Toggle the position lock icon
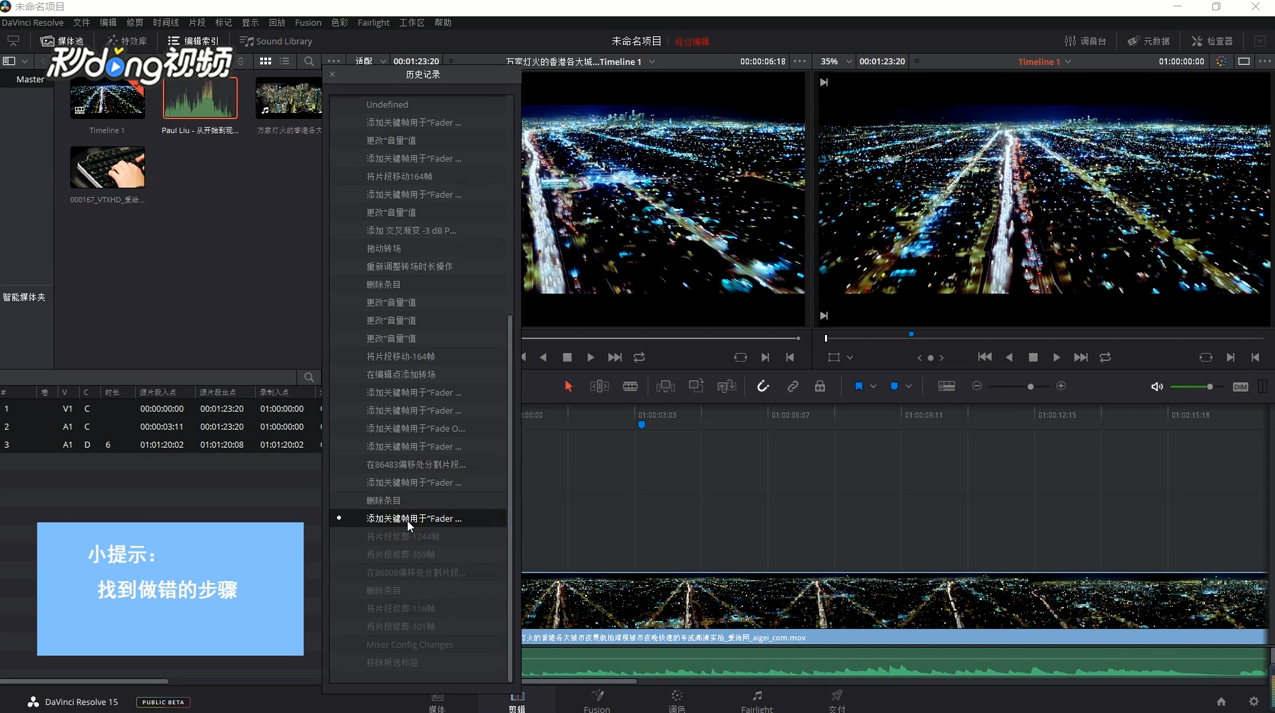 pos(820,387)
